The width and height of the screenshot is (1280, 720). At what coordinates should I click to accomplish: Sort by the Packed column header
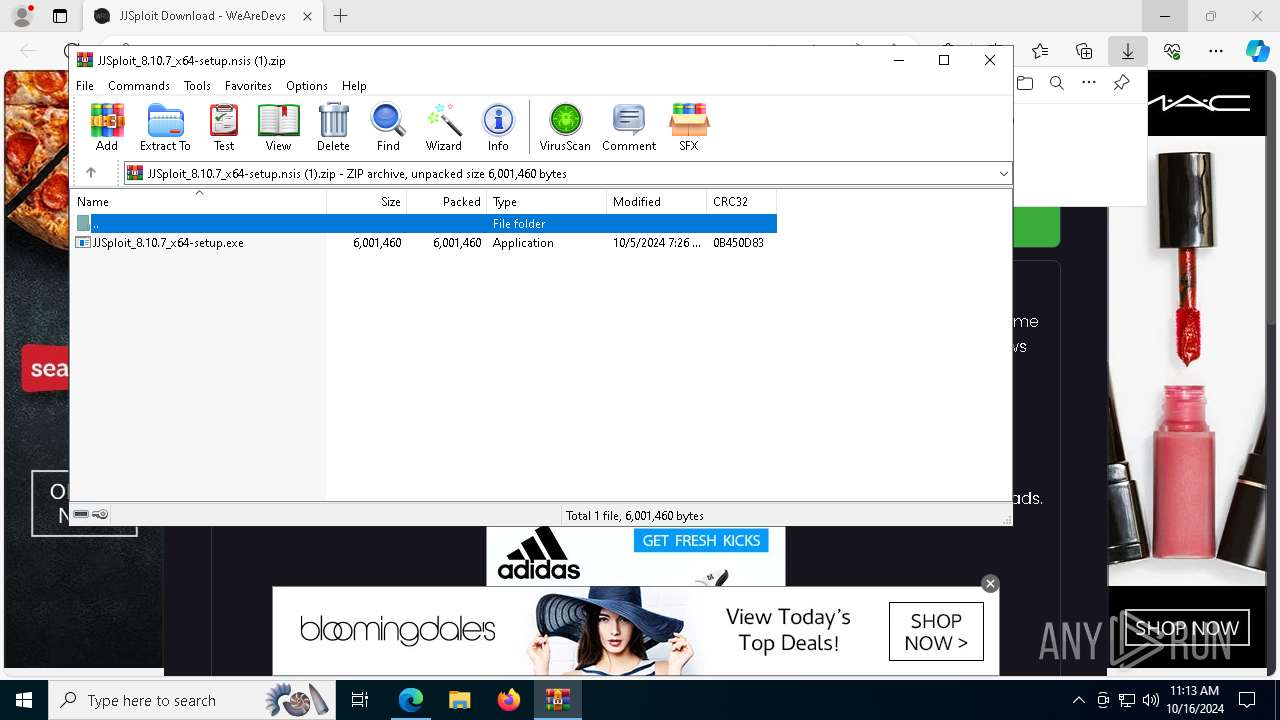(447, 201)
